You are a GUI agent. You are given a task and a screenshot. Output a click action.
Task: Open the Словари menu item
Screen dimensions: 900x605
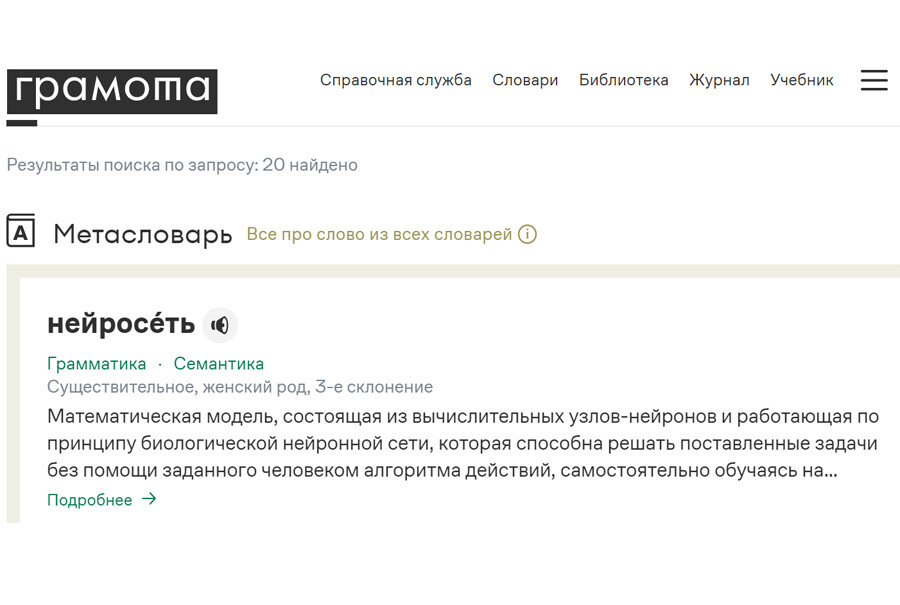point(525,80)
